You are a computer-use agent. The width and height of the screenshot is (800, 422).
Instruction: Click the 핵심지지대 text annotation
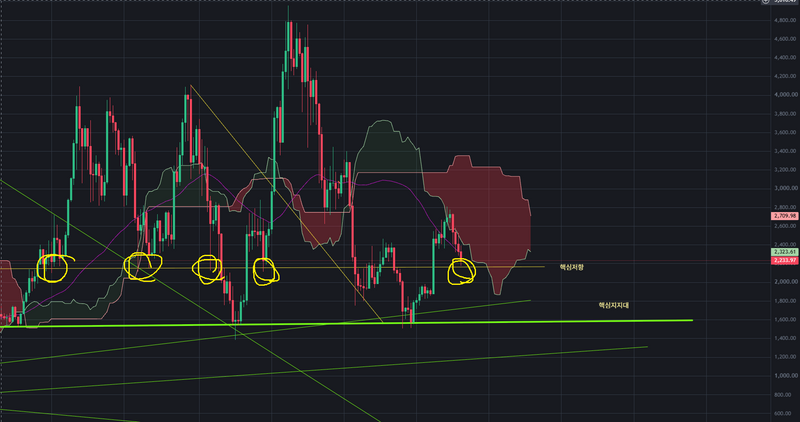(x=613, y=305)
